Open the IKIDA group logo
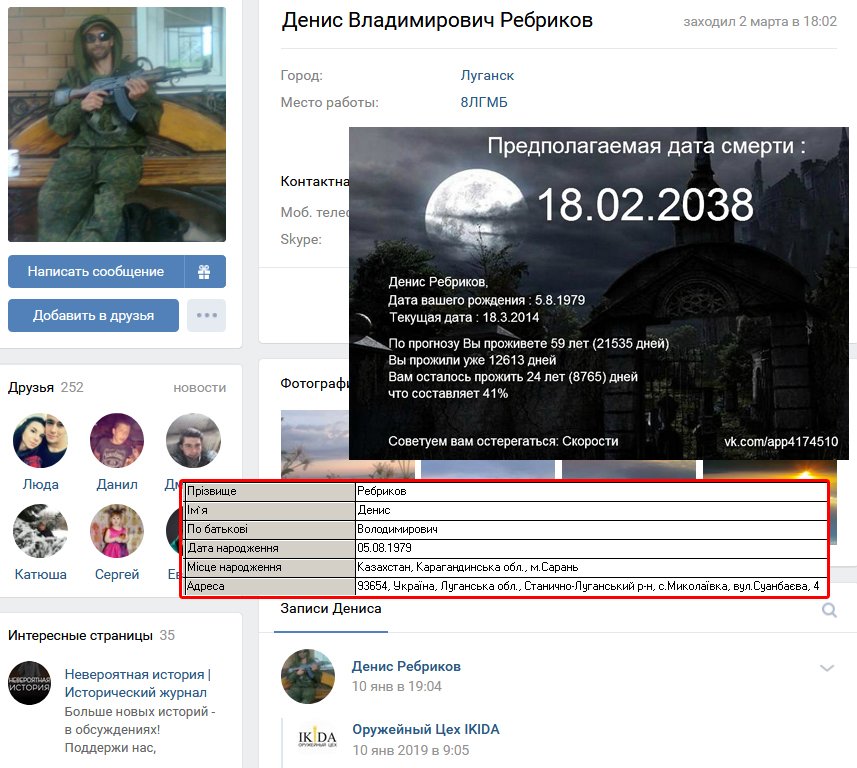This screenshot has width=857, height=768. coord(318,738)
